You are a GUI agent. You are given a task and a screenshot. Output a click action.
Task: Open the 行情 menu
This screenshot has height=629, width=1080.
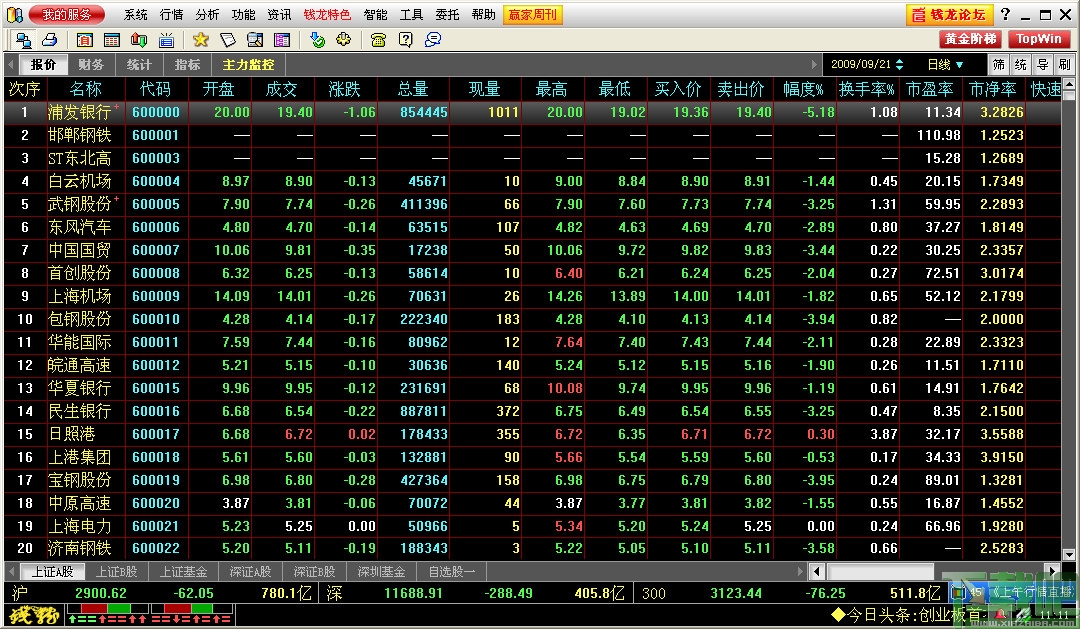pyautogui.click(x=172, y=14)
